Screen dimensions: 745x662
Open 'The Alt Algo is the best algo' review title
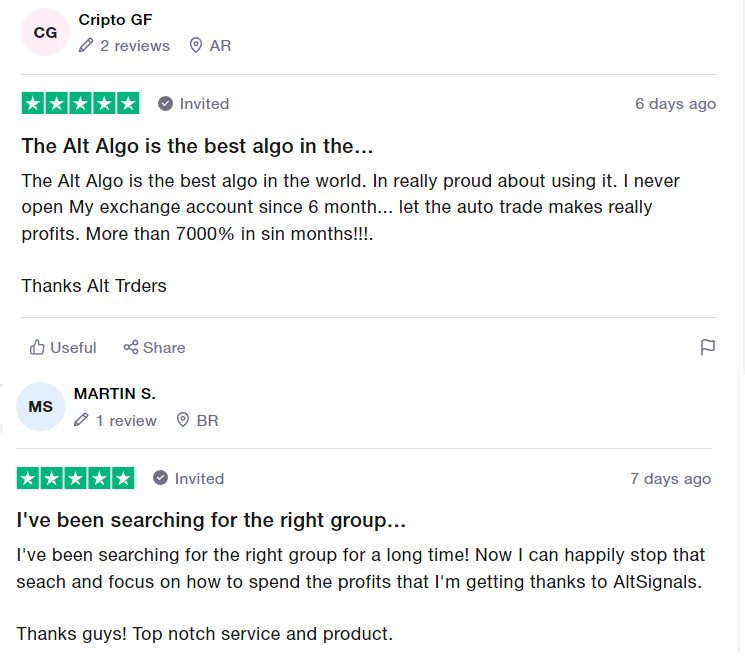(x=197, y=146)
